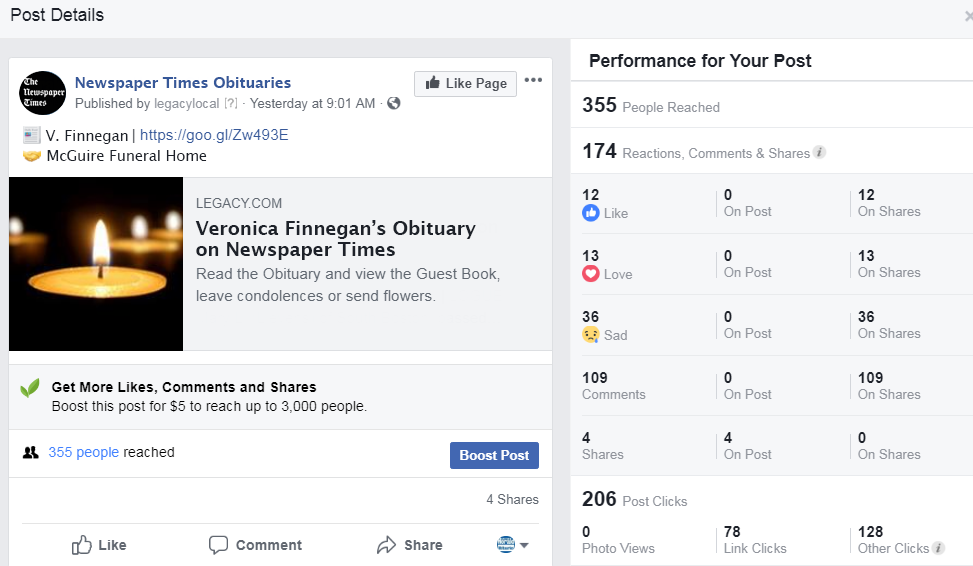Click the info icon next to Other Clicks
The height and width of the screenshot is (566, 973).
click(x=938, y=548)
